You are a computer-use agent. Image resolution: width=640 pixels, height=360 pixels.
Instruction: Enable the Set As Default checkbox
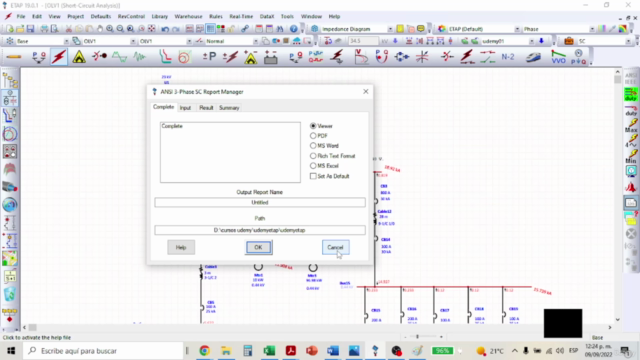pyautogui.click(x=313, y=176)
